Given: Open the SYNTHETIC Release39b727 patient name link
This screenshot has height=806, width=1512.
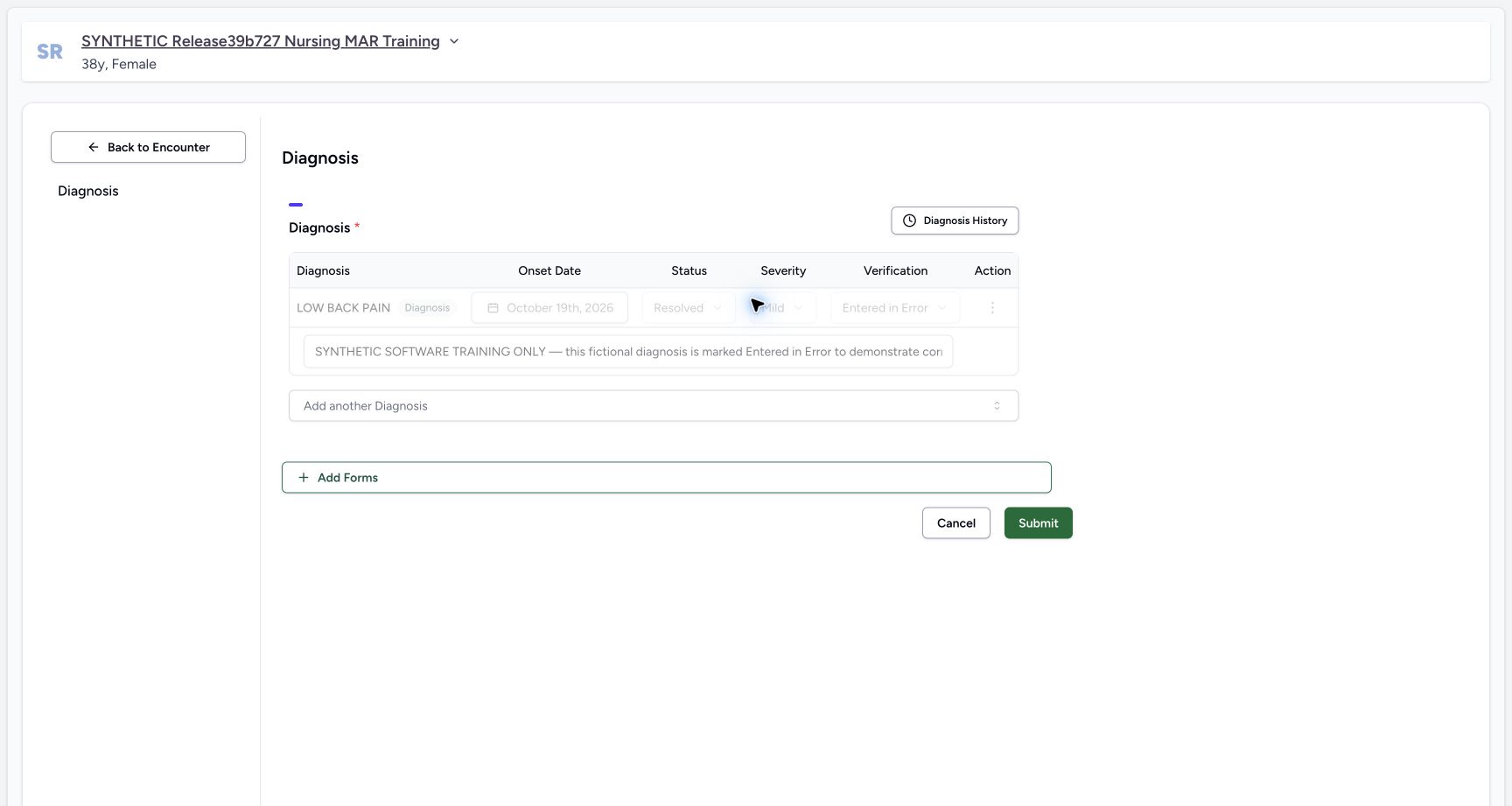Looking at the screenshot, I should pyautogui.click(x=261, y=41).
